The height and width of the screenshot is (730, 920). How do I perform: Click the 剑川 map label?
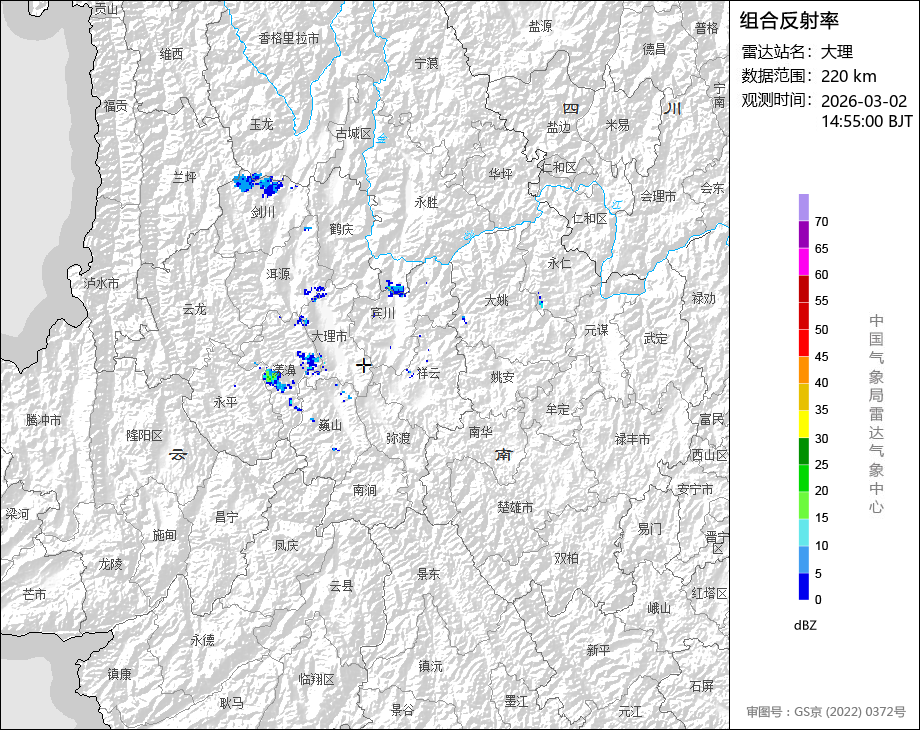263,212
